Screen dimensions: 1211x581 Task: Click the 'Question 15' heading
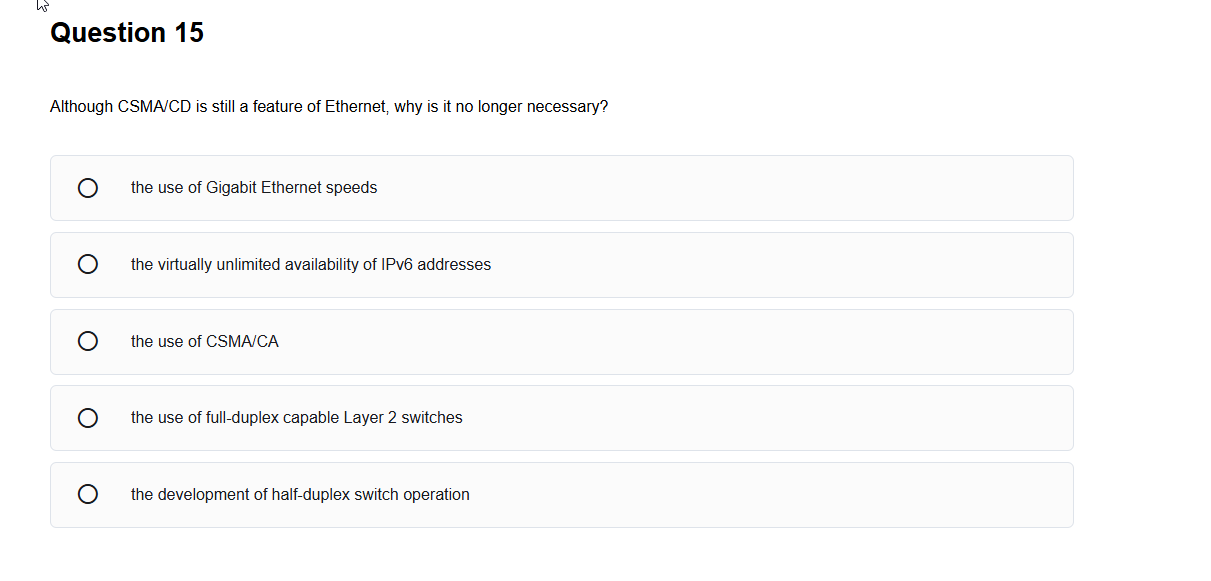127,33
